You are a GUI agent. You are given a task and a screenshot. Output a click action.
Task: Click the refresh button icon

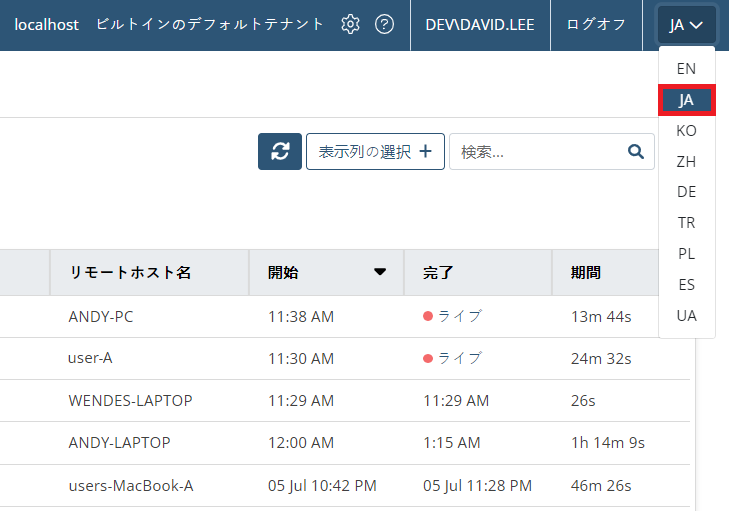[280, 151]
